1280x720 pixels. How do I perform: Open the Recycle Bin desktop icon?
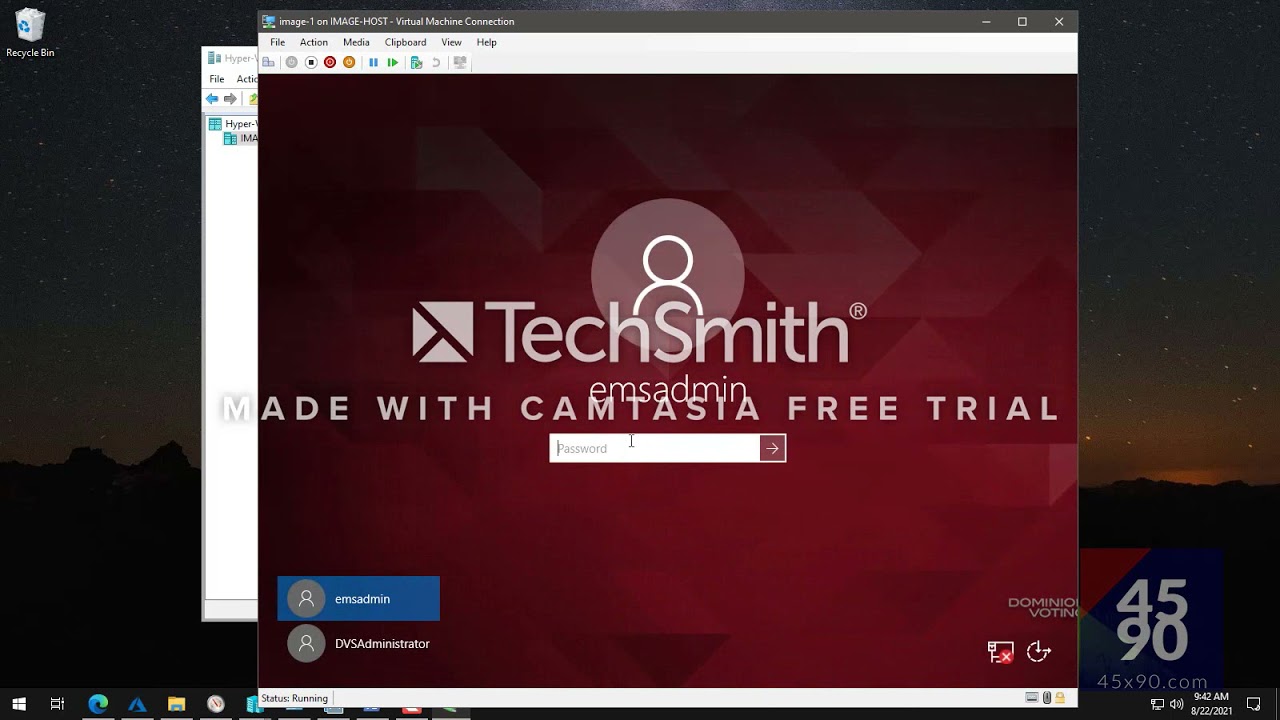point(30,33)
